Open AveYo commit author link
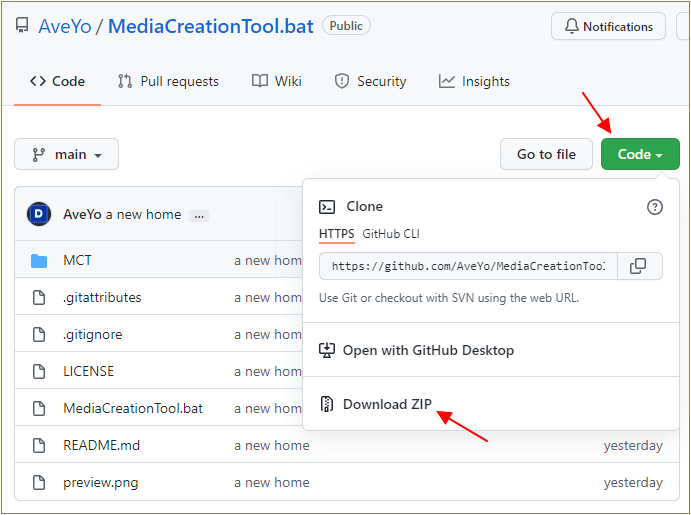 click(x=82, y=215)
